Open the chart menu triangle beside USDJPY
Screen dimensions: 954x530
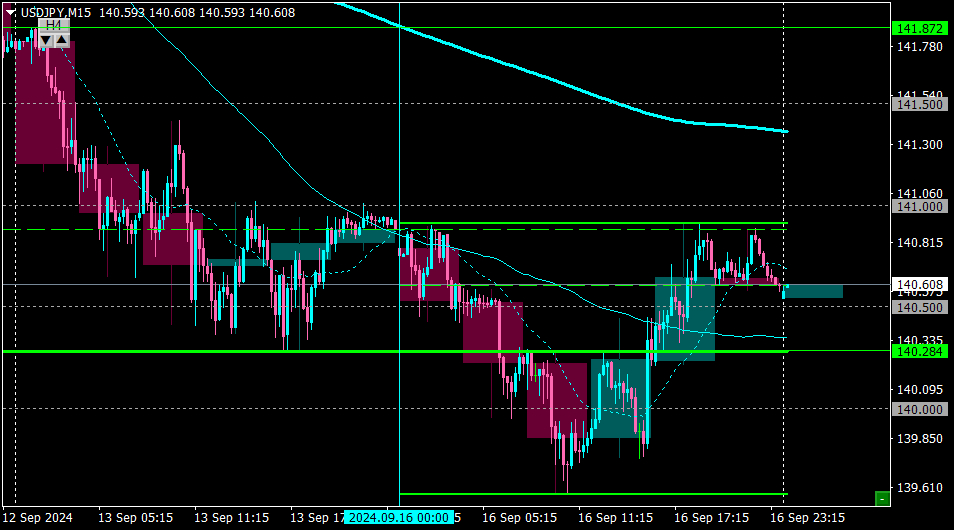point(10,12)
